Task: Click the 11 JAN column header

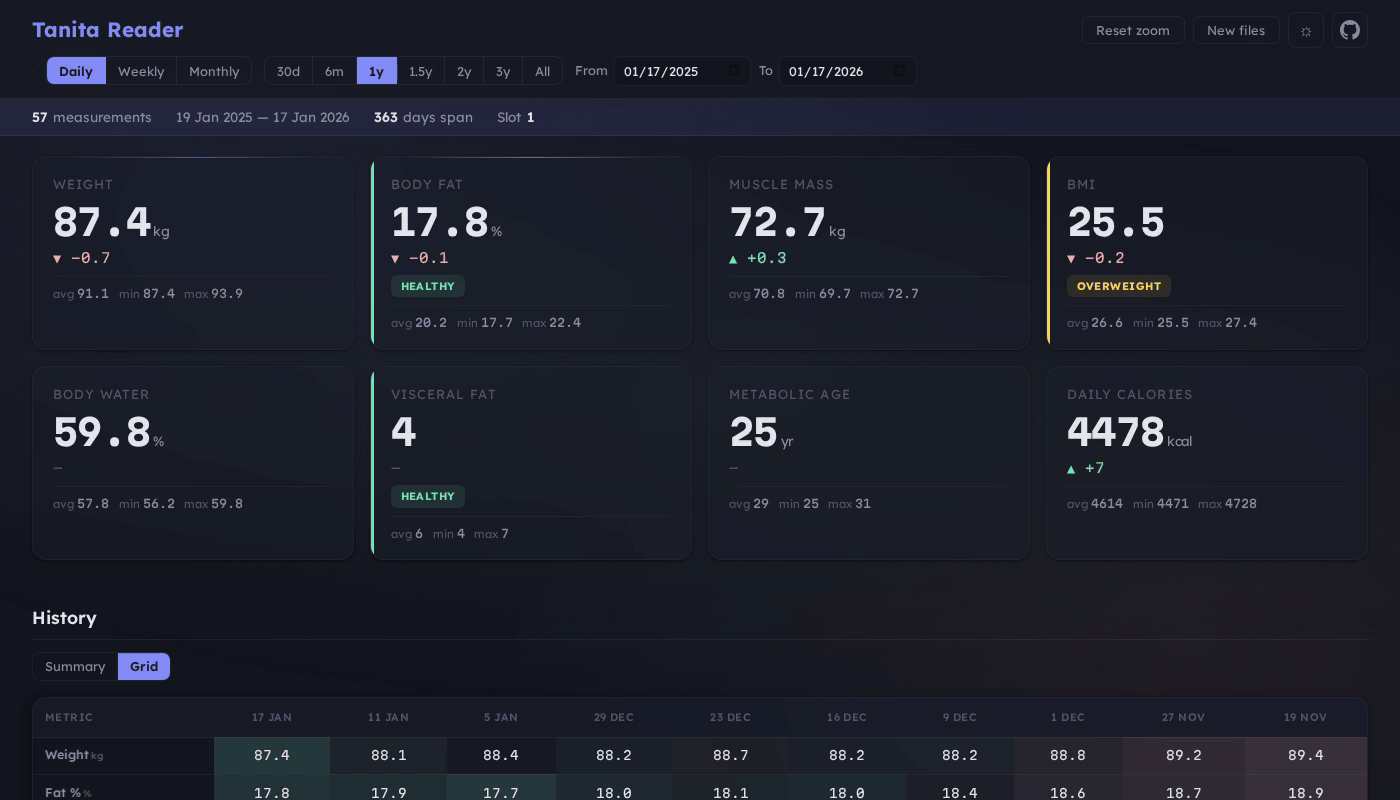Action: point(388,717)
